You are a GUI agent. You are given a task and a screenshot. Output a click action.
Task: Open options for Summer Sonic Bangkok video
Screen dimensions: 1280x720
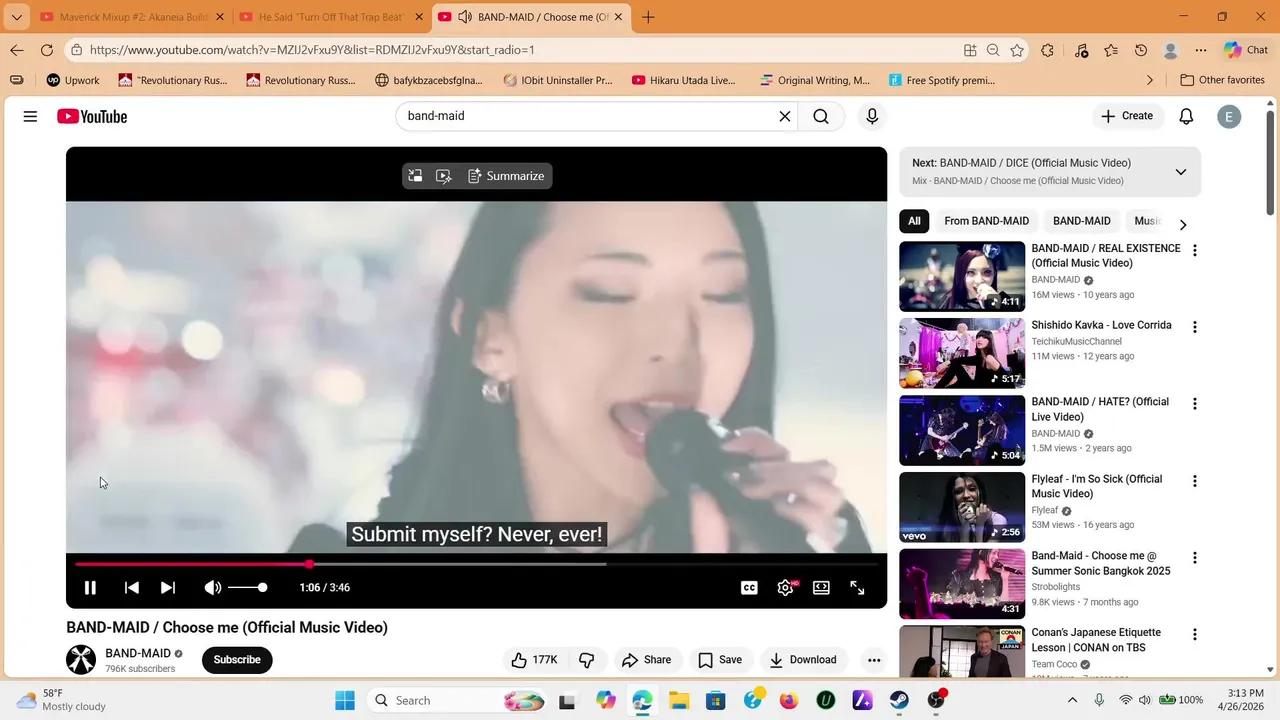(1194, 558)
